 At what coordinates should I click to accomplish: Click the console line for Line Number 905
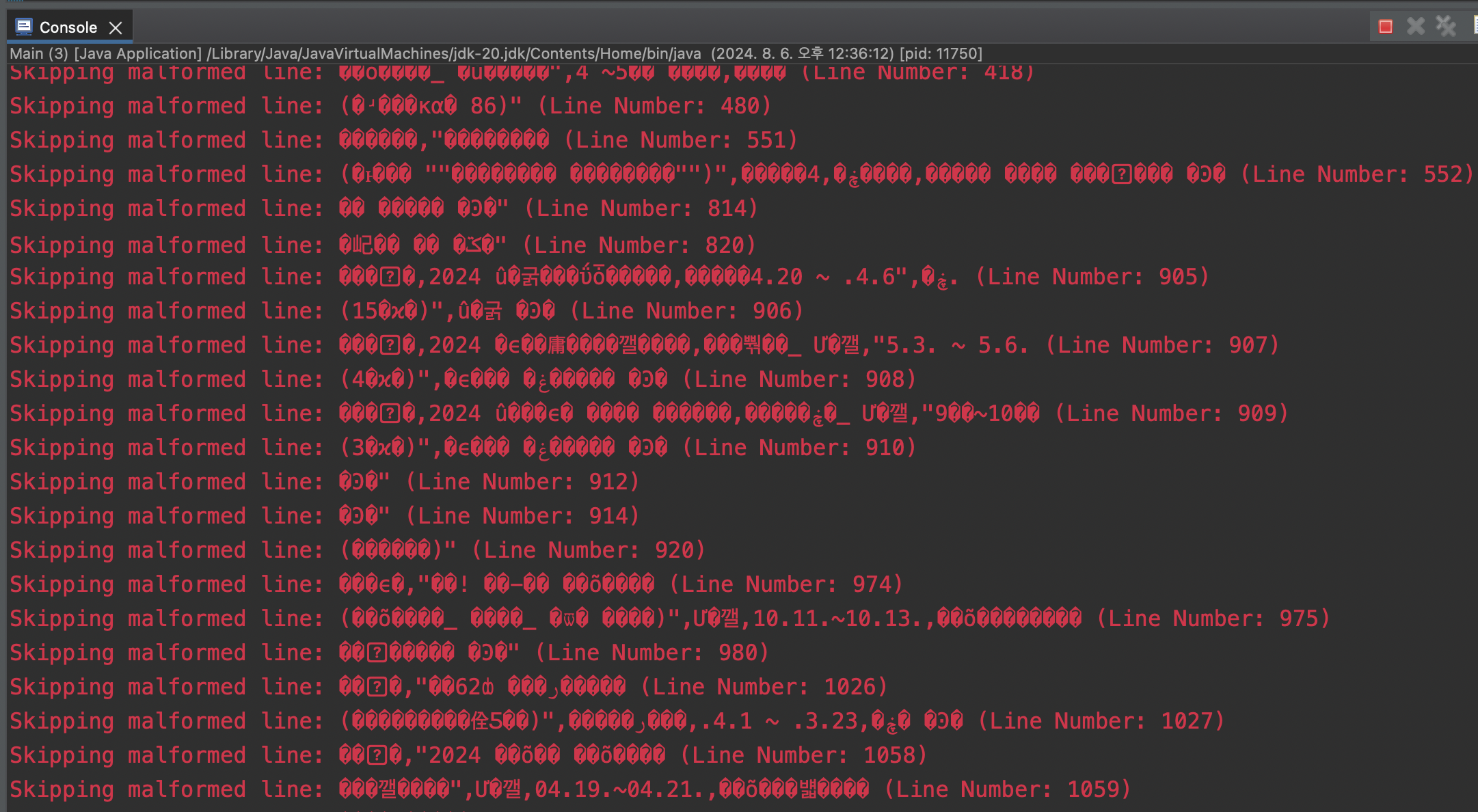(608, 277)
